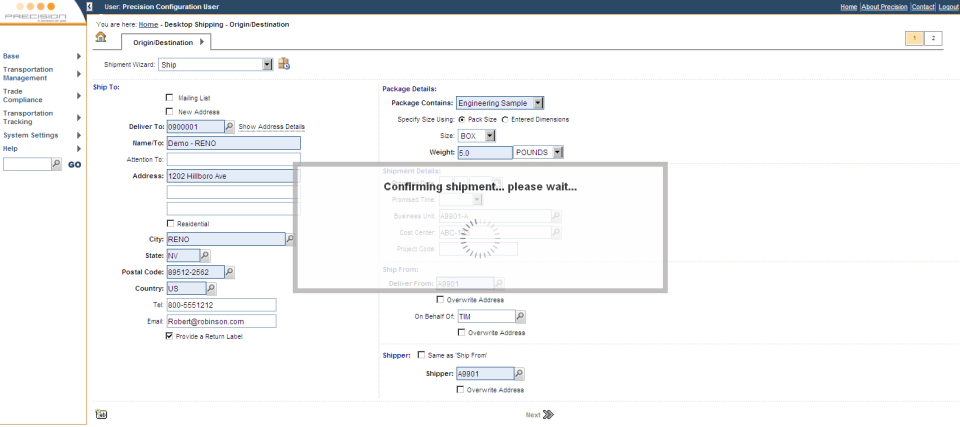Click the Precision logo
This screenshot has height=427, width=960.
click(36, 12)
